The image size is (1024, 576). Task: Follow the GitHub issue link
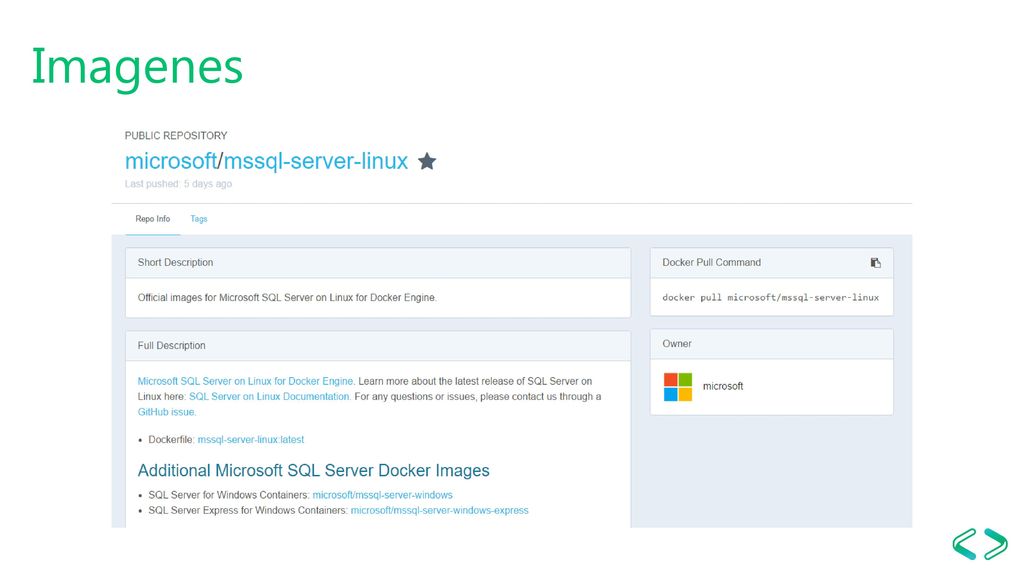click(167, 412)
